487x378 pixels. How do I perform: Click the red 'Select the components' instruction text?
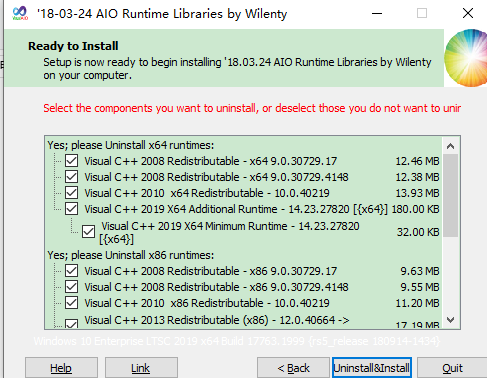tap(252, 108)
